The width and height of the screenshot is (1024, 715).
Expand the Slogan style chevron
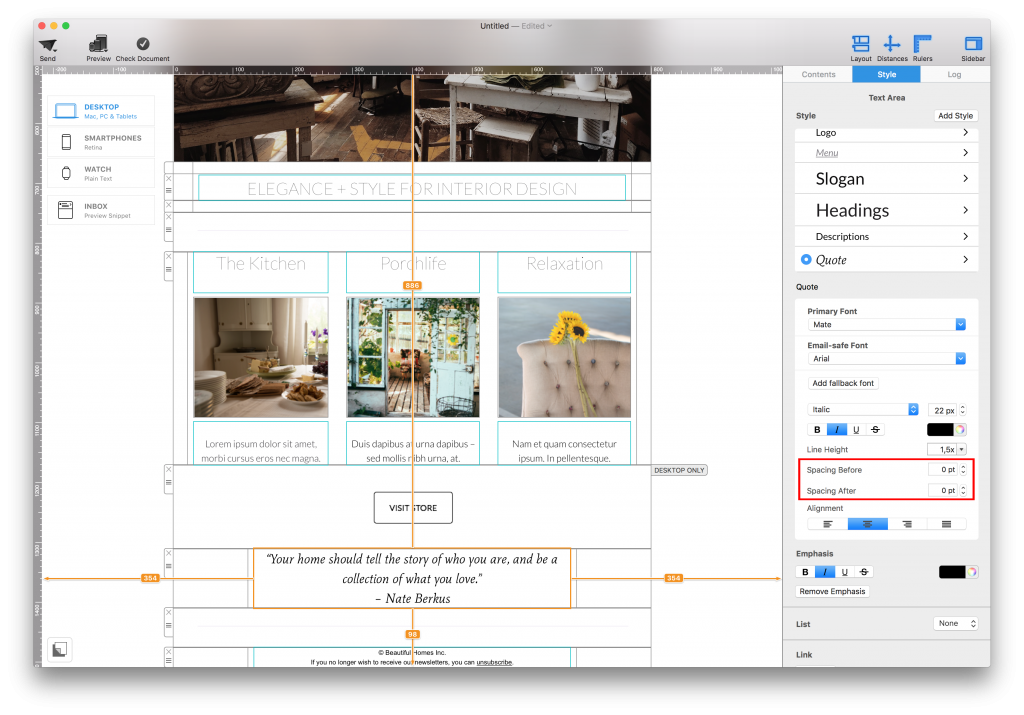965,178
